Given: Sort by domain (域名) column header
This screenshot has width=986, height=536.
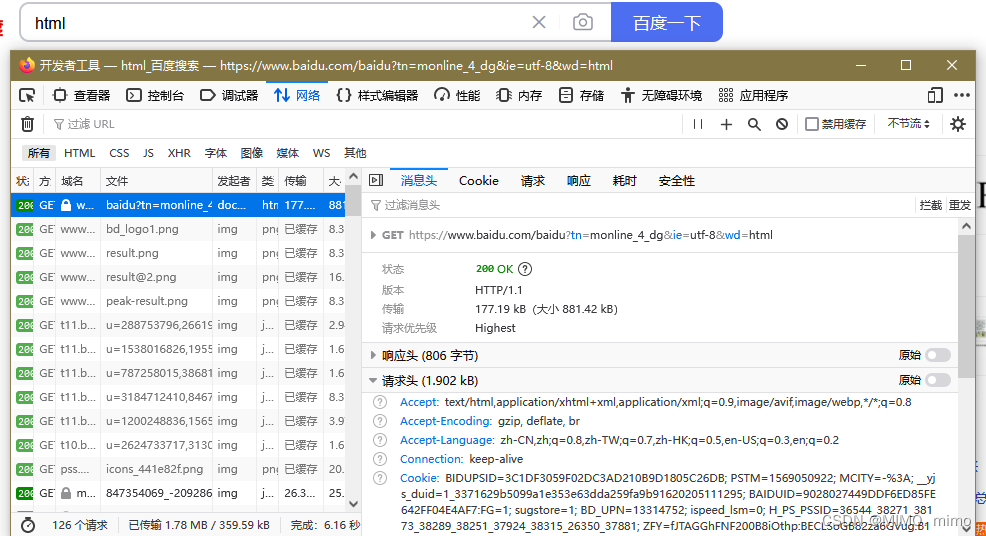Looking at the screenshot, I should pyautogui.click(x=79, y=181).
